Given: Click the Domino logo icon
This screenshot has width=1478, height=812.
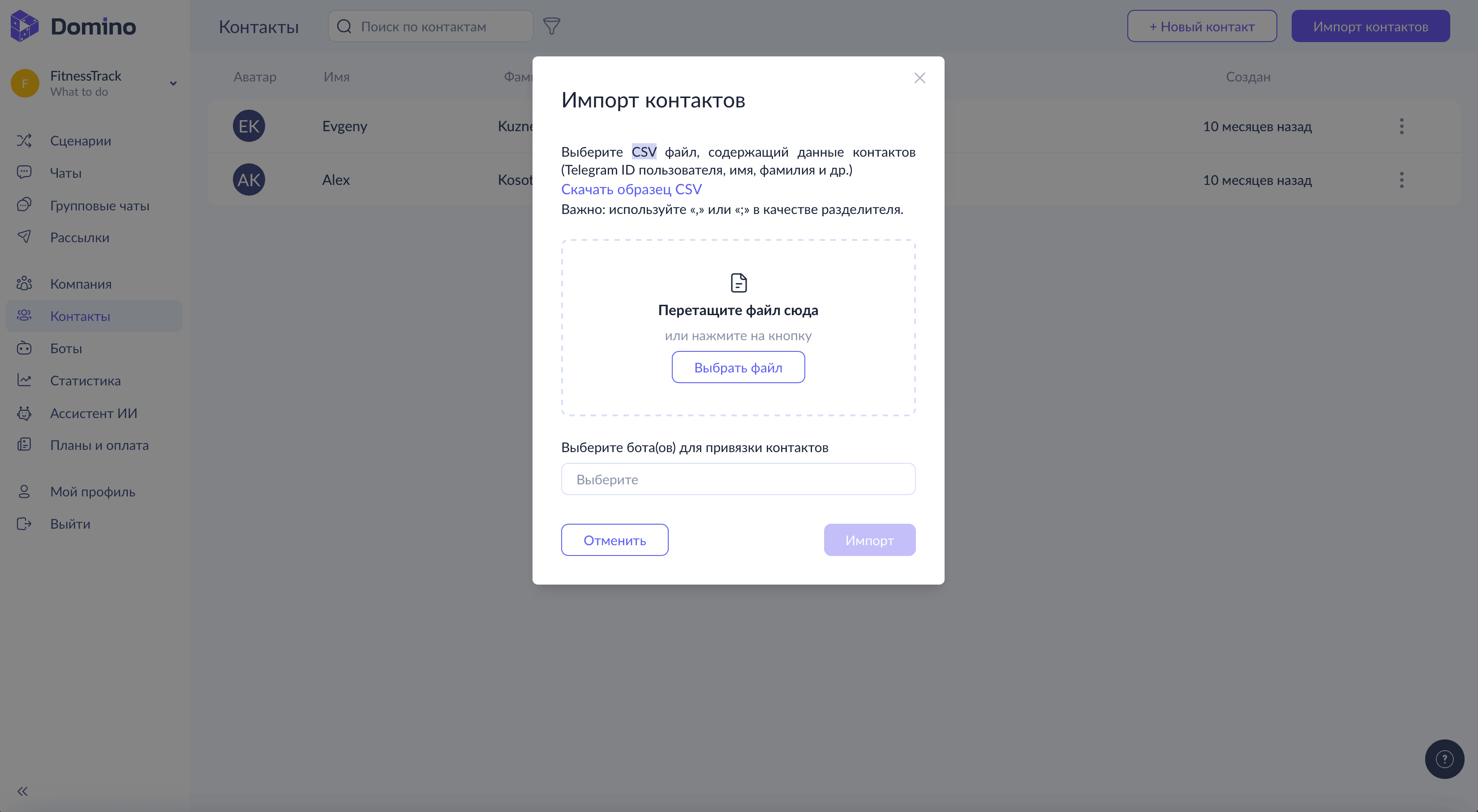Looking at the screenshot, I should click(x=25, y=26).
